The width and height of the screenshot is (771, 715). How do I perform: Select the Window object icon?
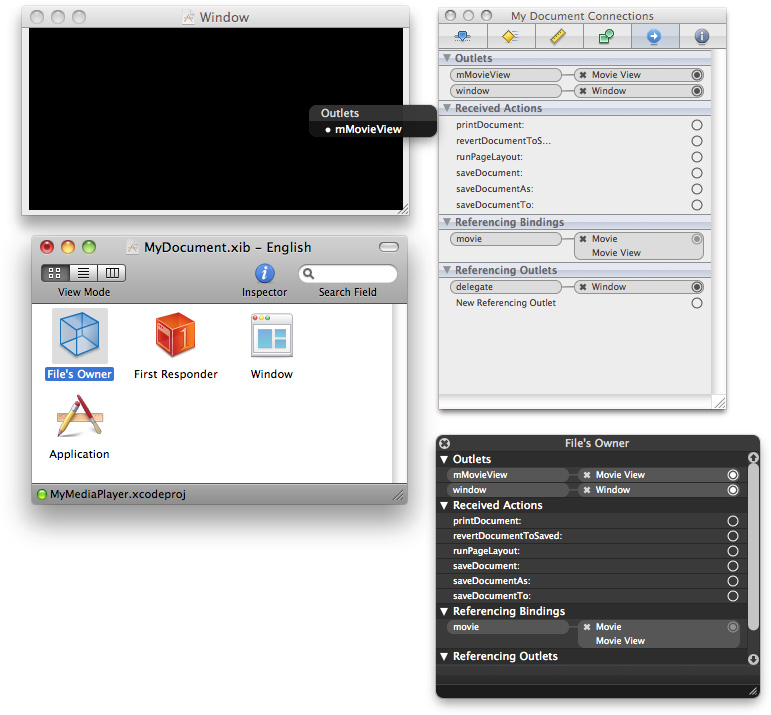[x=271, y=336]
